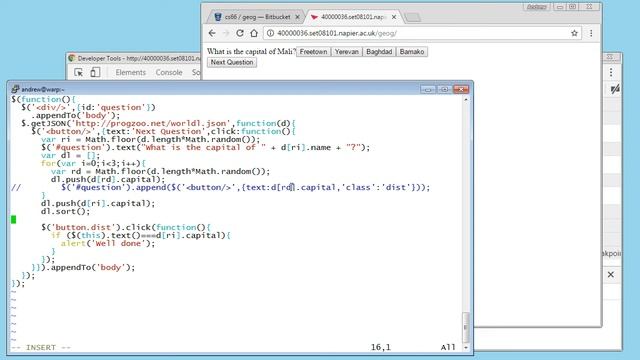Click the 'What is the capital of Mali?' text
This screenshot has width=640, height=360.
[x=251, y=52]
